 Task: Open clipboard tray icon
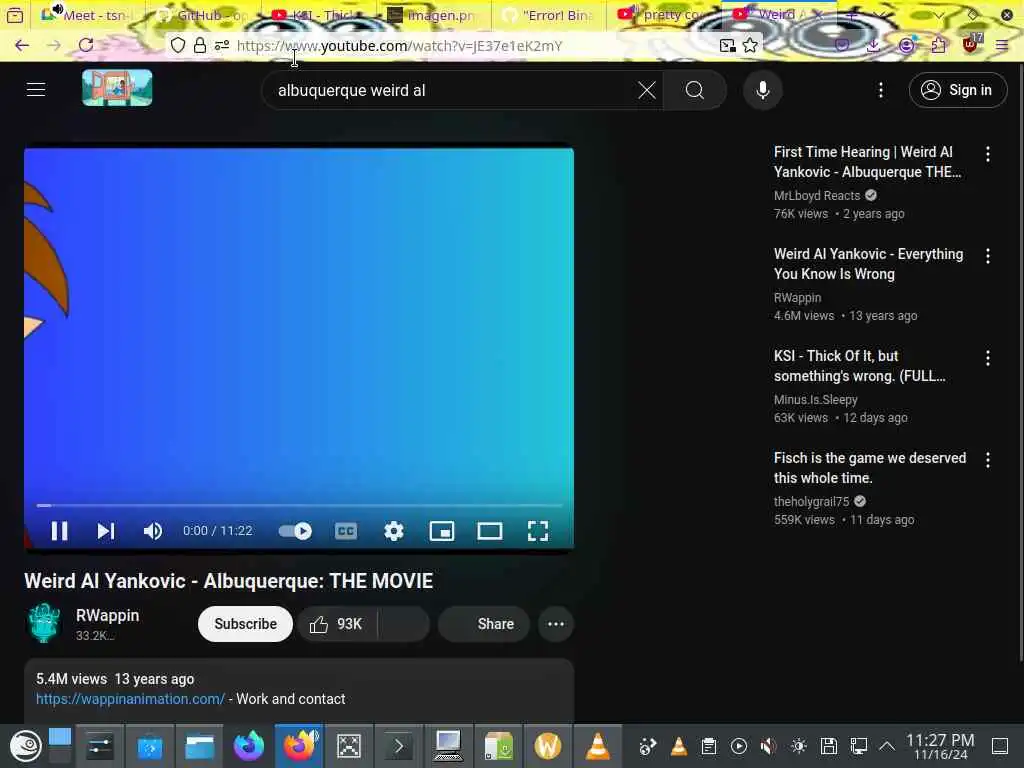tap(709, 746)
